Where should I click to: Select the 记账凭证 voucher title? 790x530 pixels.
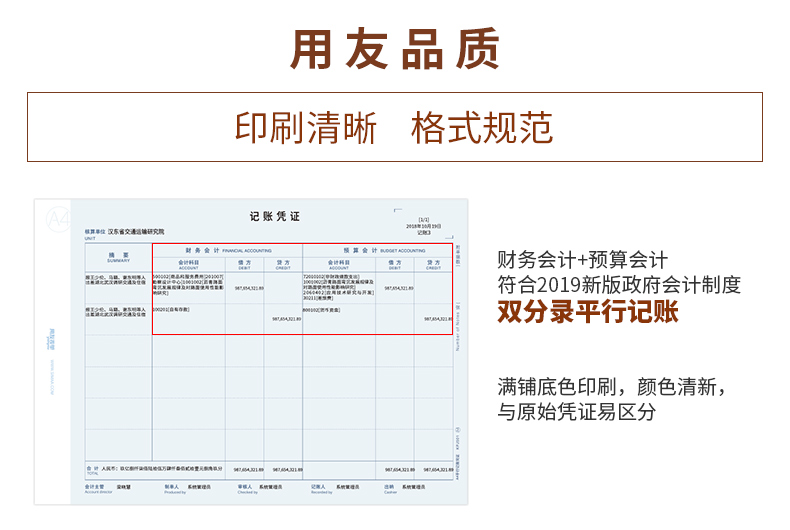coord(274,216)
